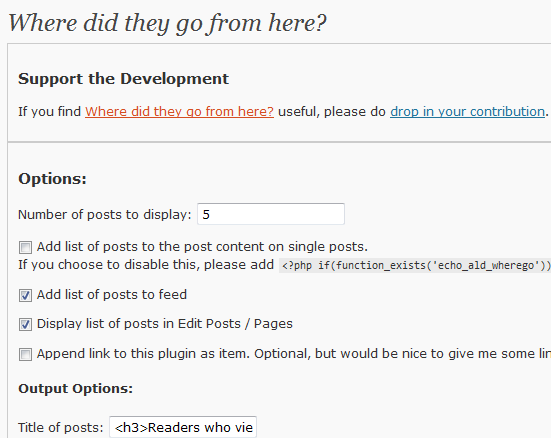Tick the 'Append link to this plugin' checkbox

click(25, 354)
